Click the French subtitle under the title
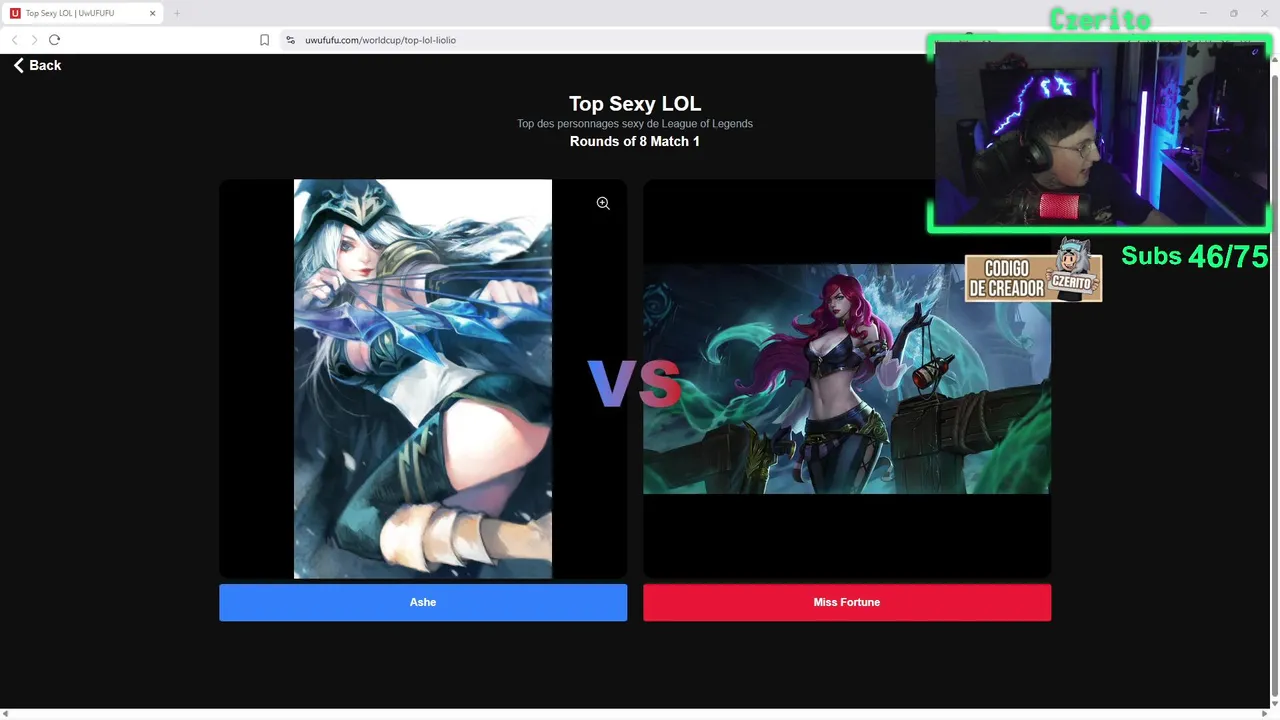 [x=635, y=124]
